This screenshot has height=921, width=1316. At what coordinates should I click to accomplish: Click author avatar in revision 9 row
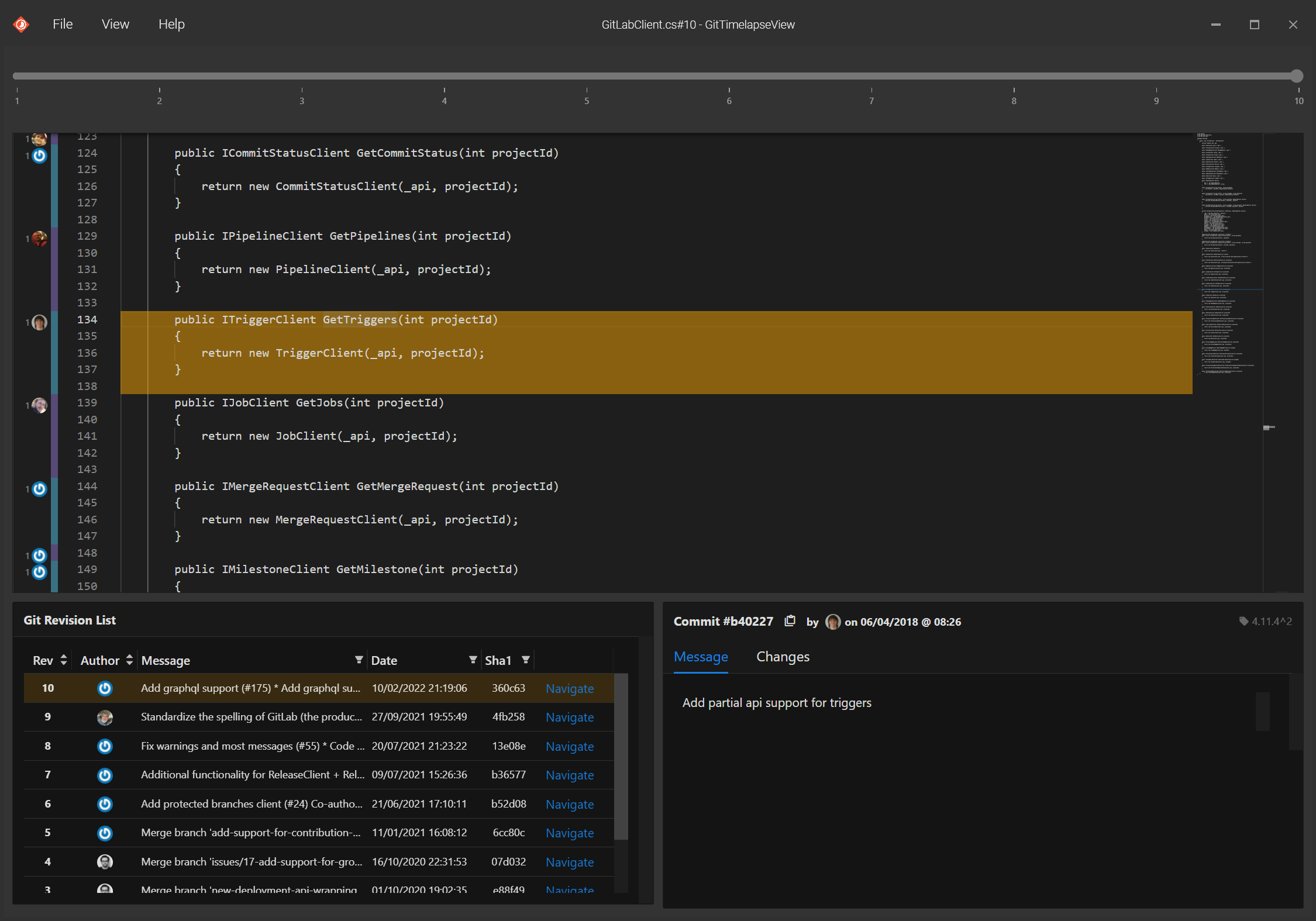(x=105, y=718)
